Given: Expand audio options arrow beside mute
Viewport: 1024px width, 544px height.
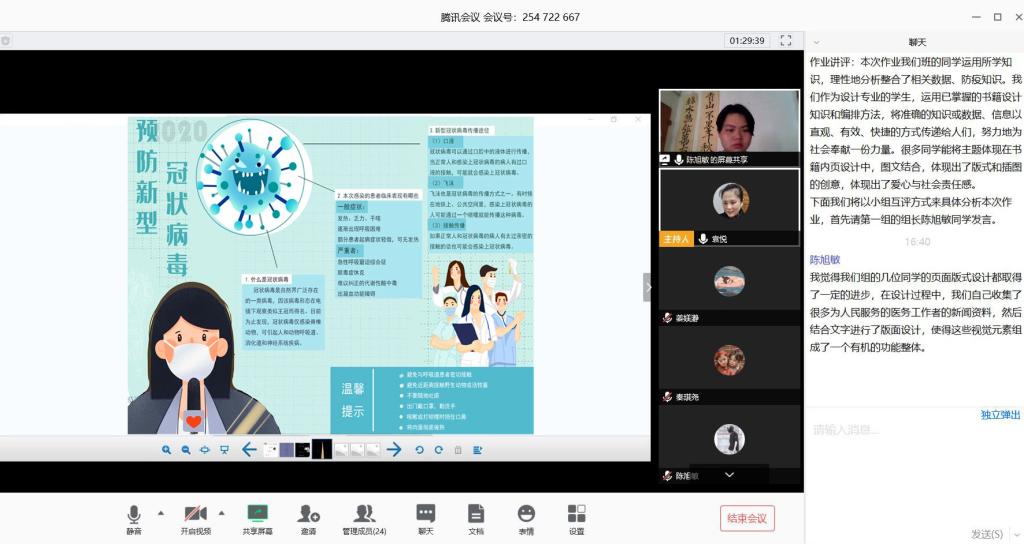Looking at the screenshot, I should (x=160, y=514).
